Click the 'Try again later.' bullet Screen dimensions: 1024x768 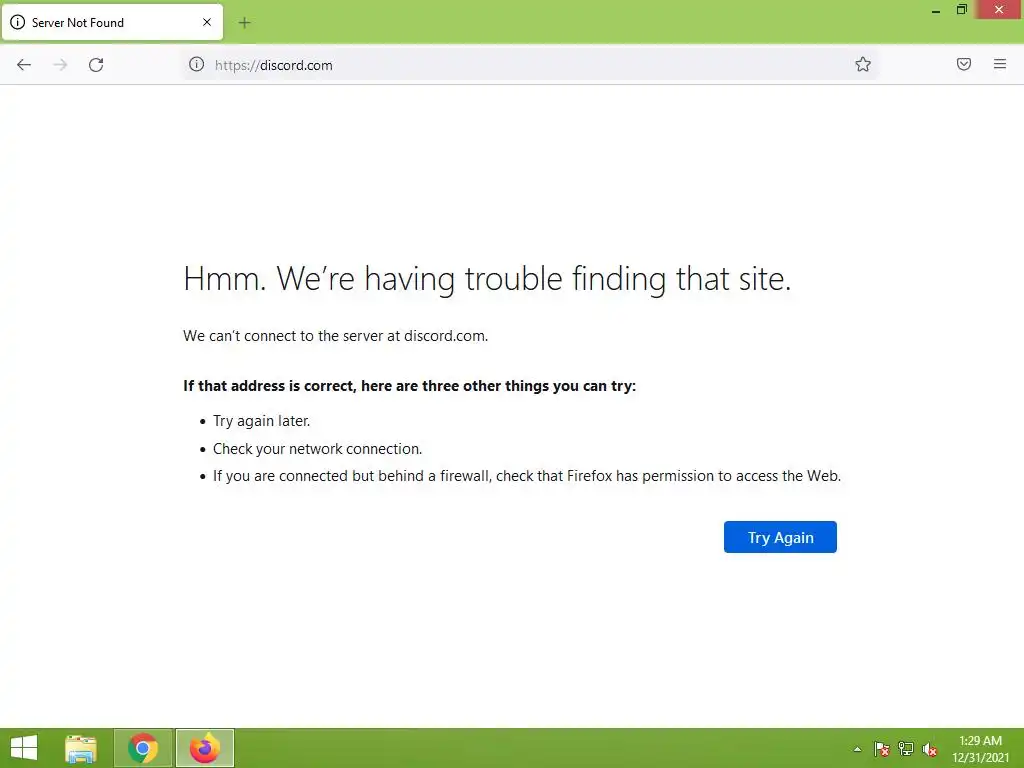261,421
